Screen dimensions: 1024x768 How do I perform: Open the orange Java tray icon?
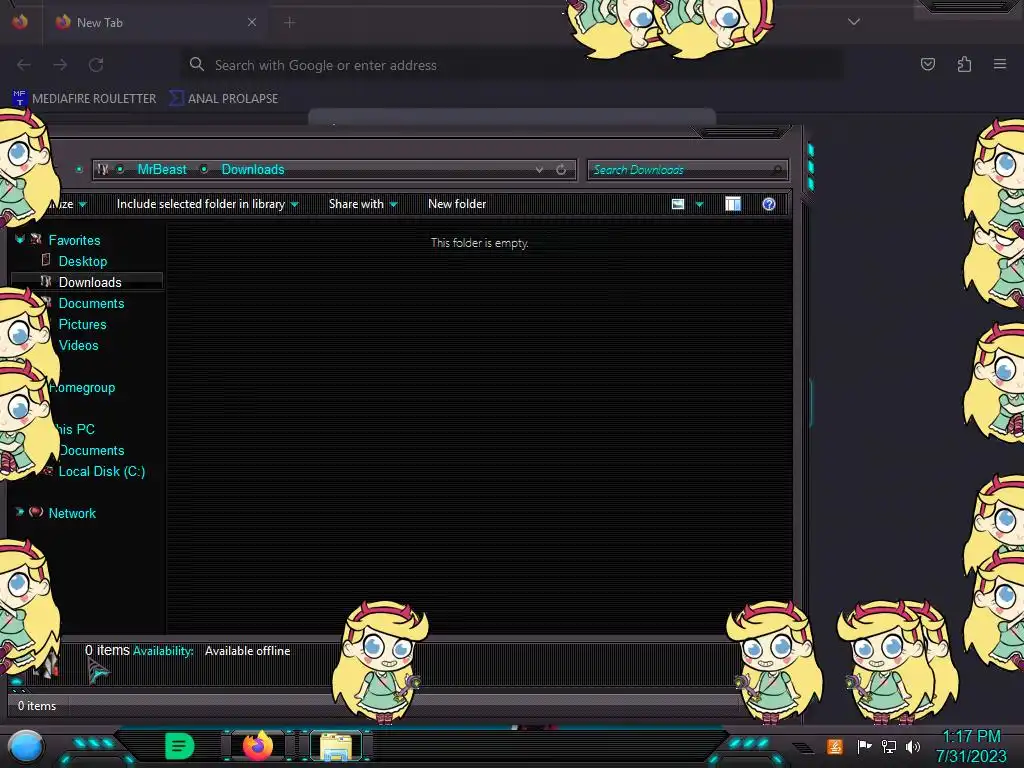[x=835, y=746]
